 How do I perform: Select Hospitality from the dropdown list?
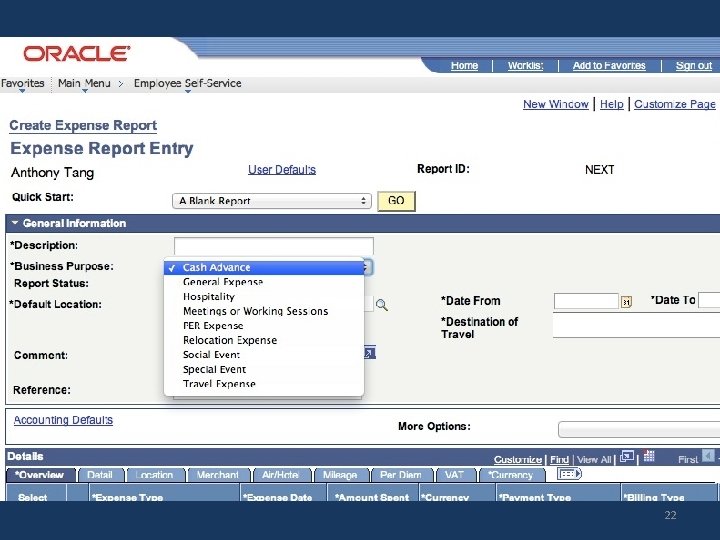tap(264, 297)
